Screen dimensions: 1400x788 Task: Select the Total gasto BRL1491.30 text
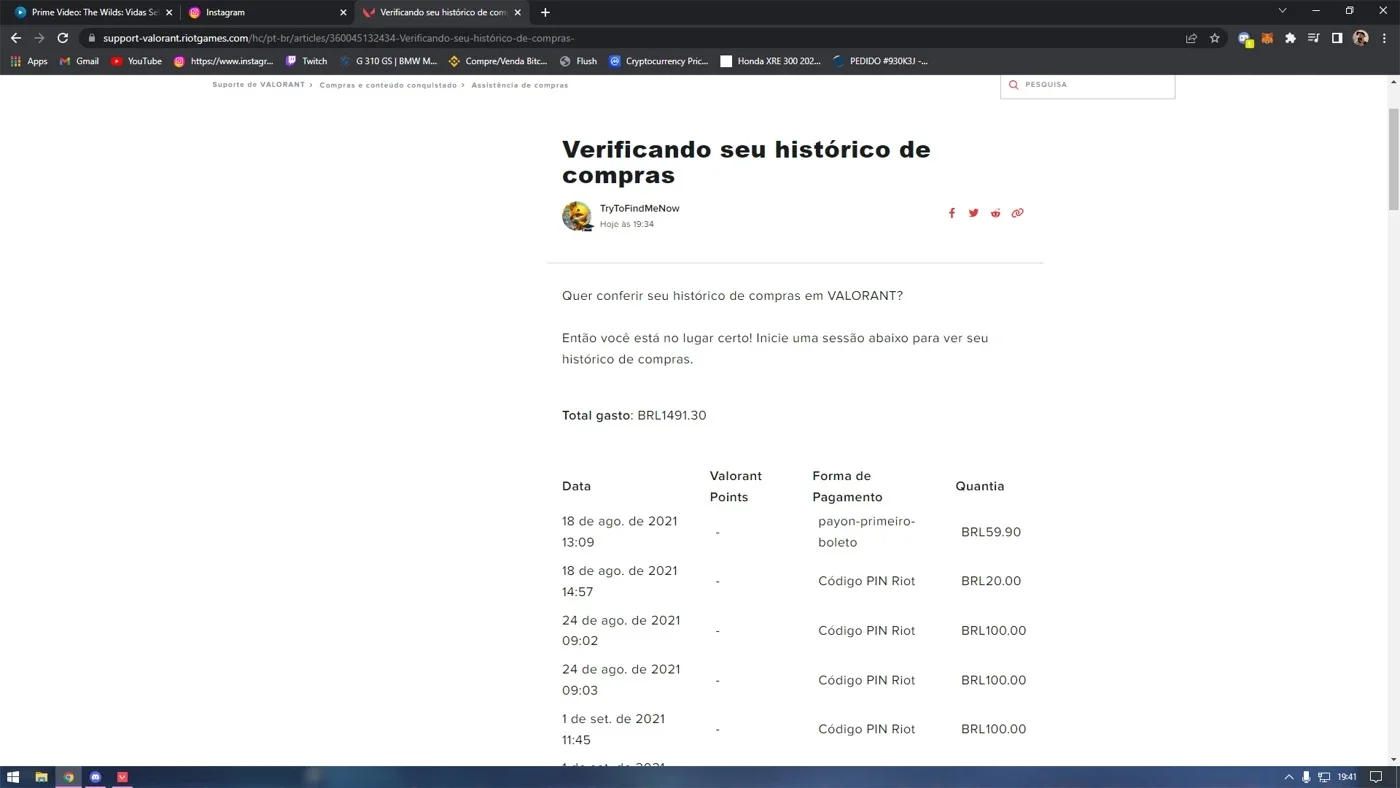click(x=634, y=415)
